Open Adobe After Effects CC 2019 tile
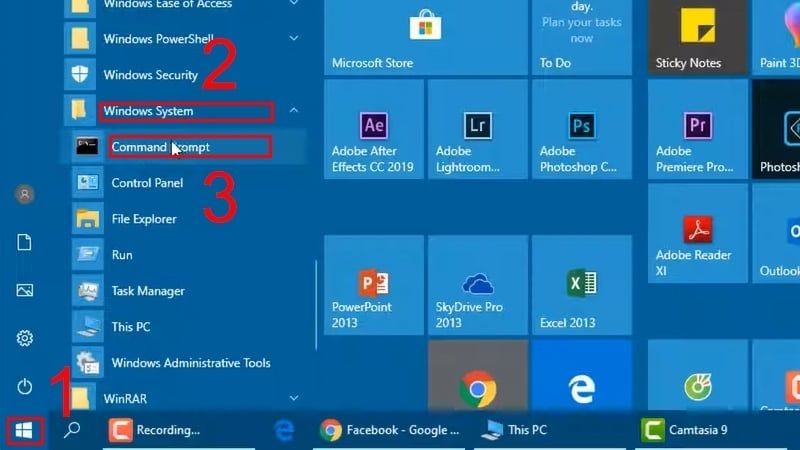This screenshot has height=450, width=800. (x=374, y=130)
